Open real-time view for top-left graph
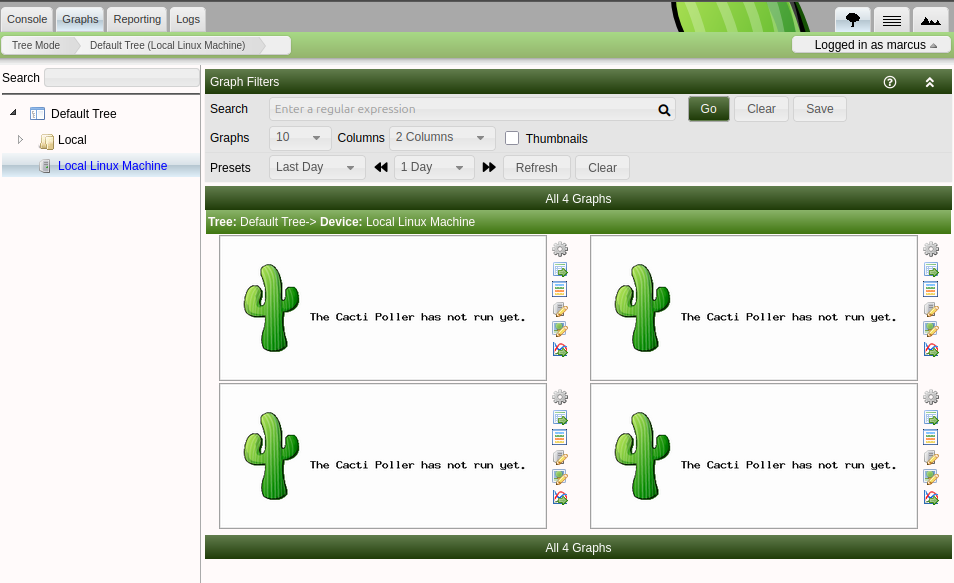The width and height of the screenshot is (954, 583). (560, 349)
